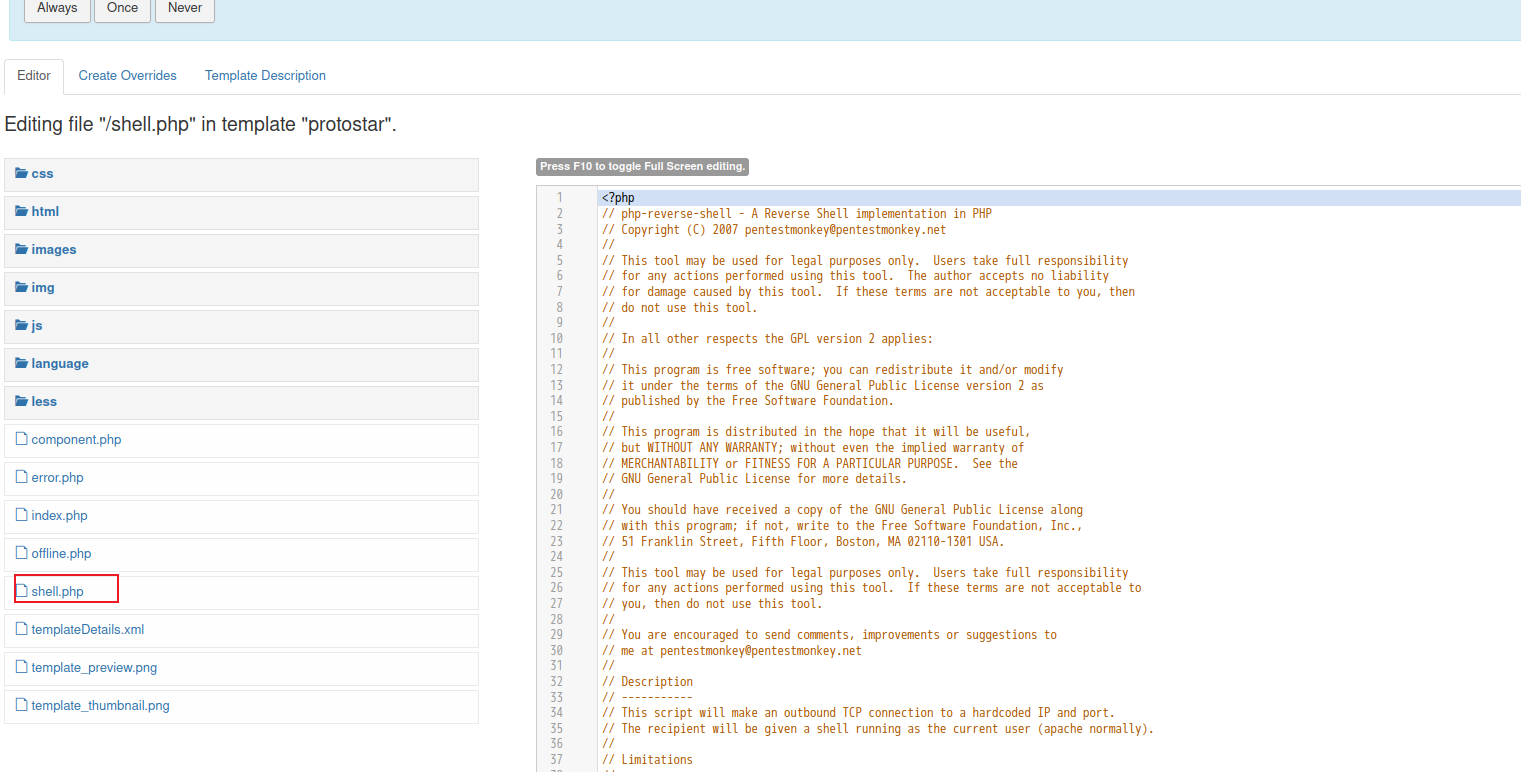Screen dimensions: 1521x772
Task: Open error.php file link
Action: click(x=57, y=477)
